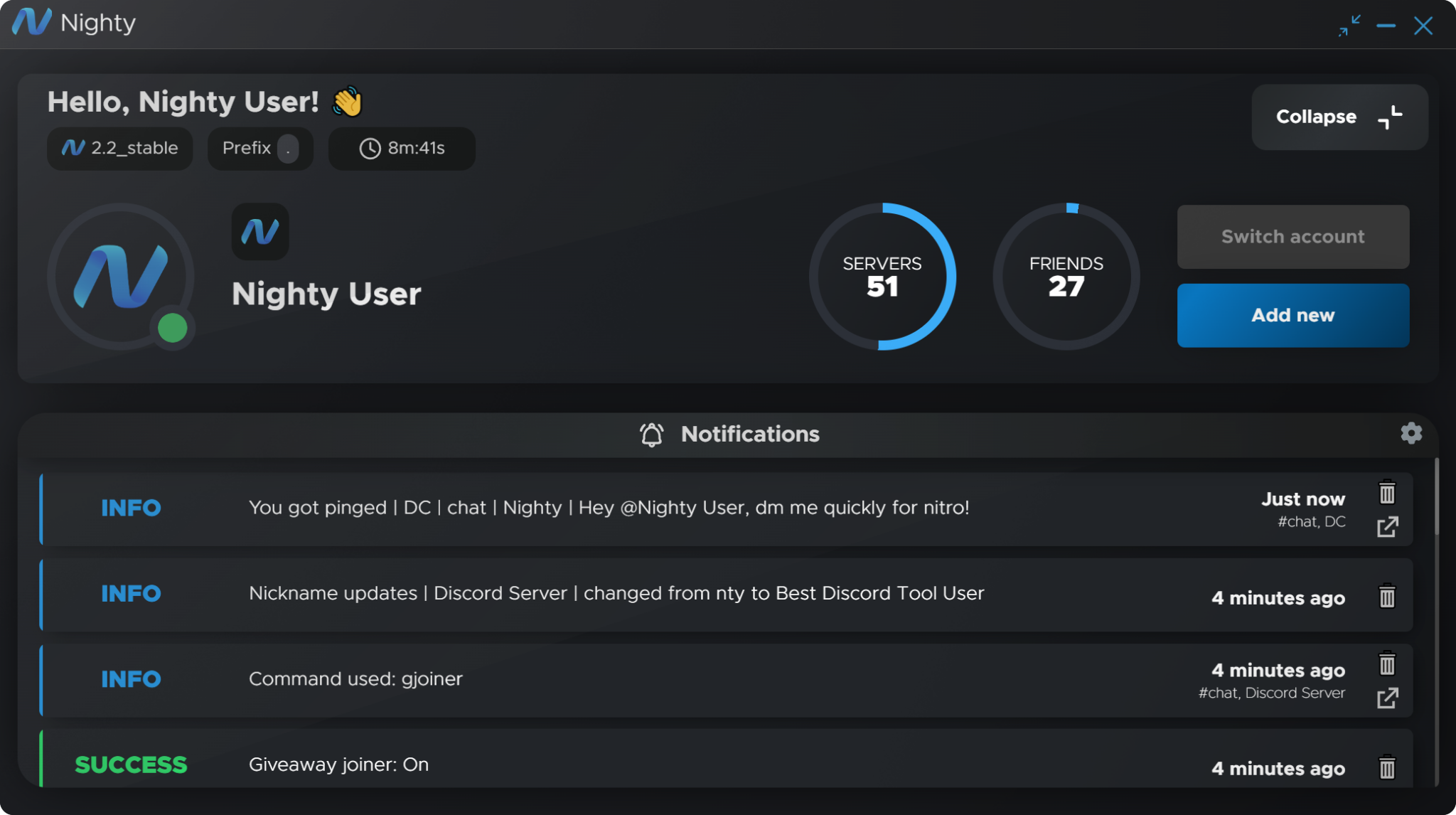Click the Prefix badge showing the dot
Viewport: 1456px width, 815px height.
tap(259, 149)
